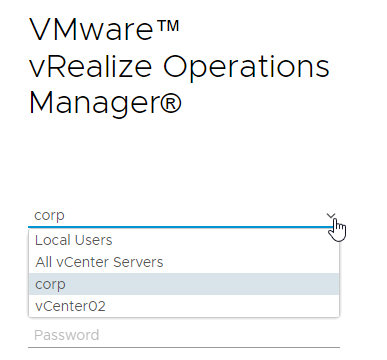Click the corp text in the selector field

[x=49, y=216]
